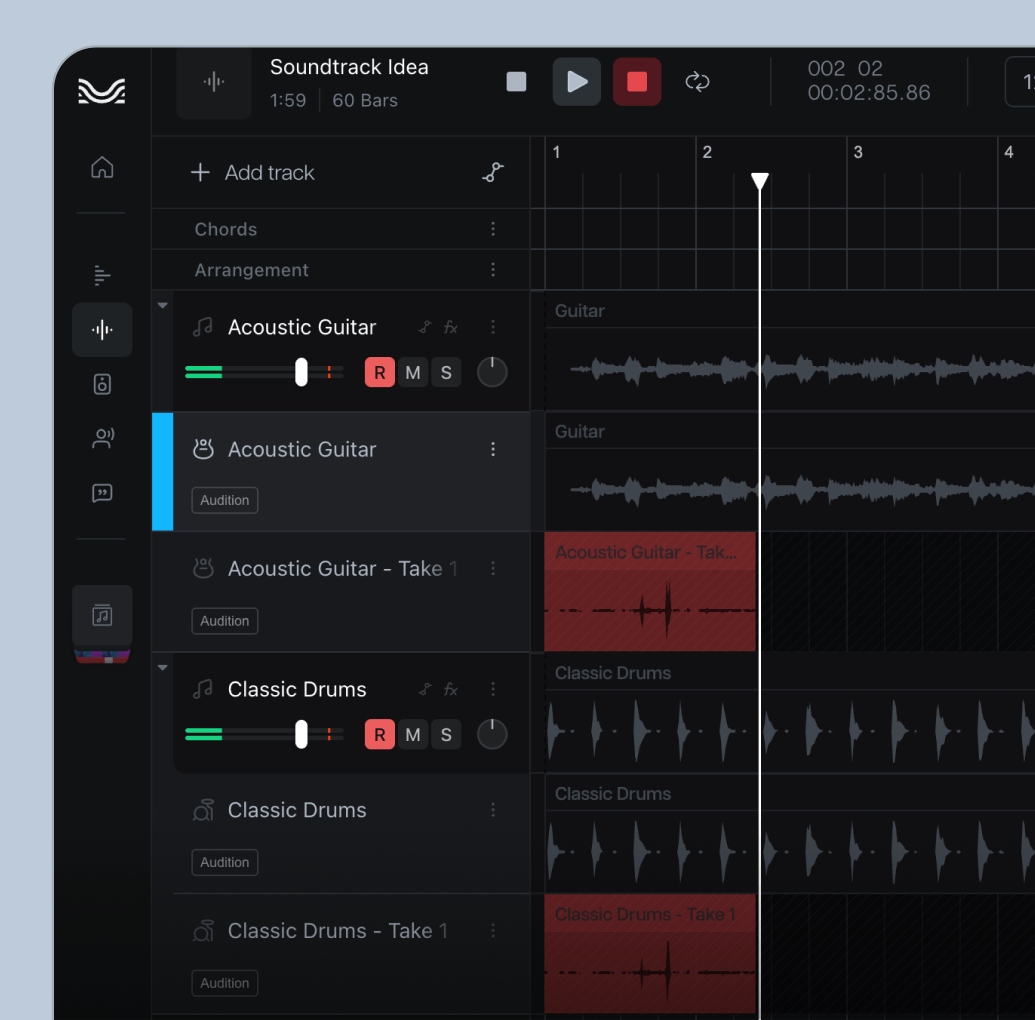Select the Classic Drums group track name
This screenshot has height=1020, width=1035.
(297, 689)
